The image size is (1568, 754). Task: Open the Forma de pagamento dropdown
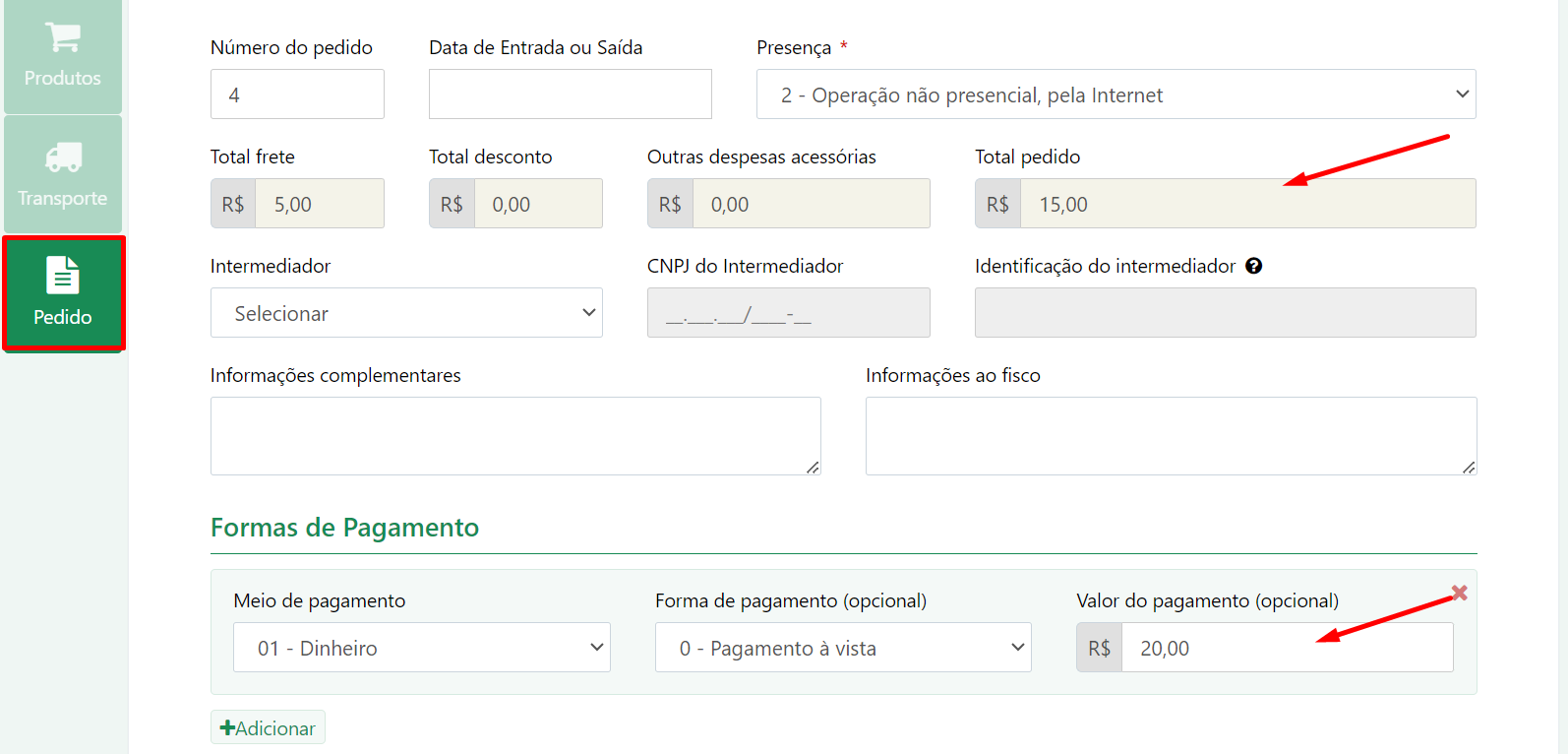pyautogui.click(x=843, y=648)
